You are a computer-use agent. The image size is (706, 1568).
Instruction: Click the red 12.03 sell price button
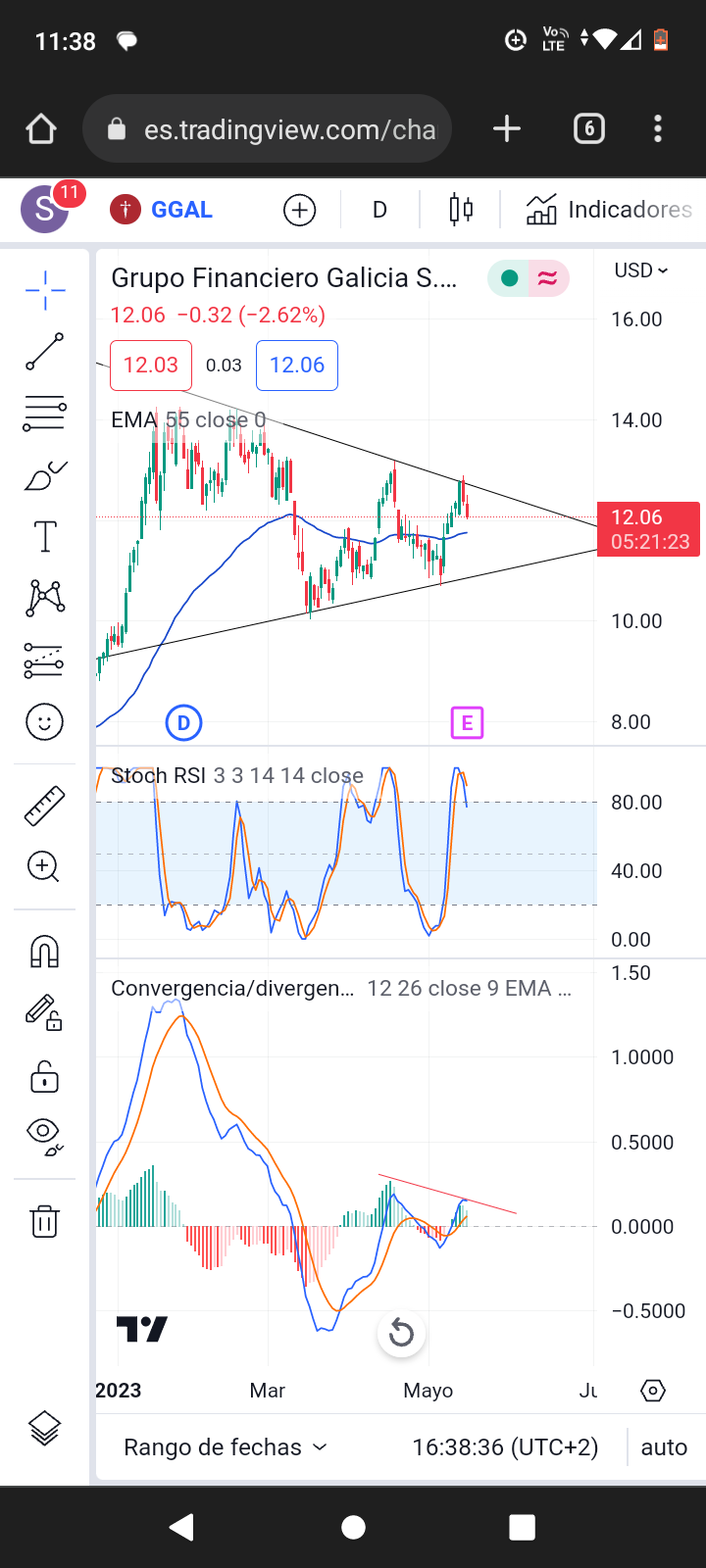pyautogui.click(x=151, y=366)
